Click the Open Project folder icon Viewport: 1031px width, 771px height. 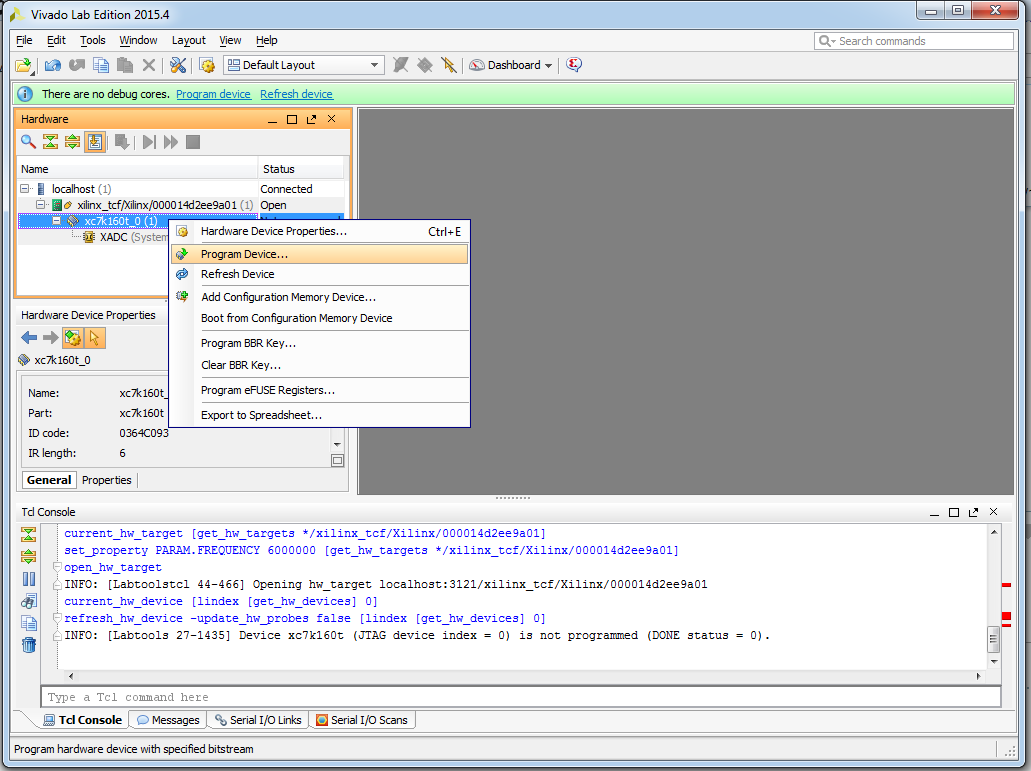pos(24,65)
